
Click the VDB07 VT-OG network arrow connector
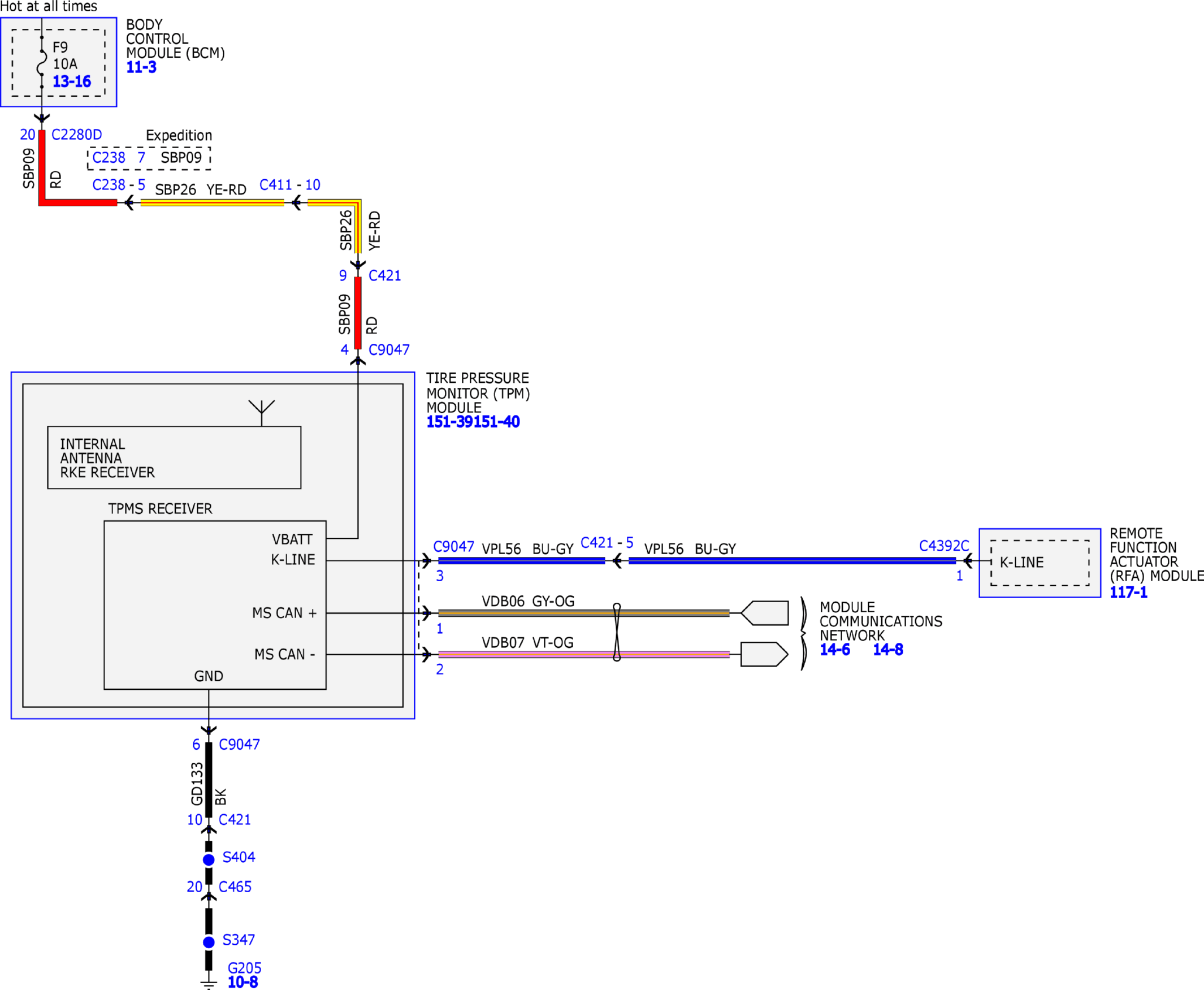click(764, 654)
